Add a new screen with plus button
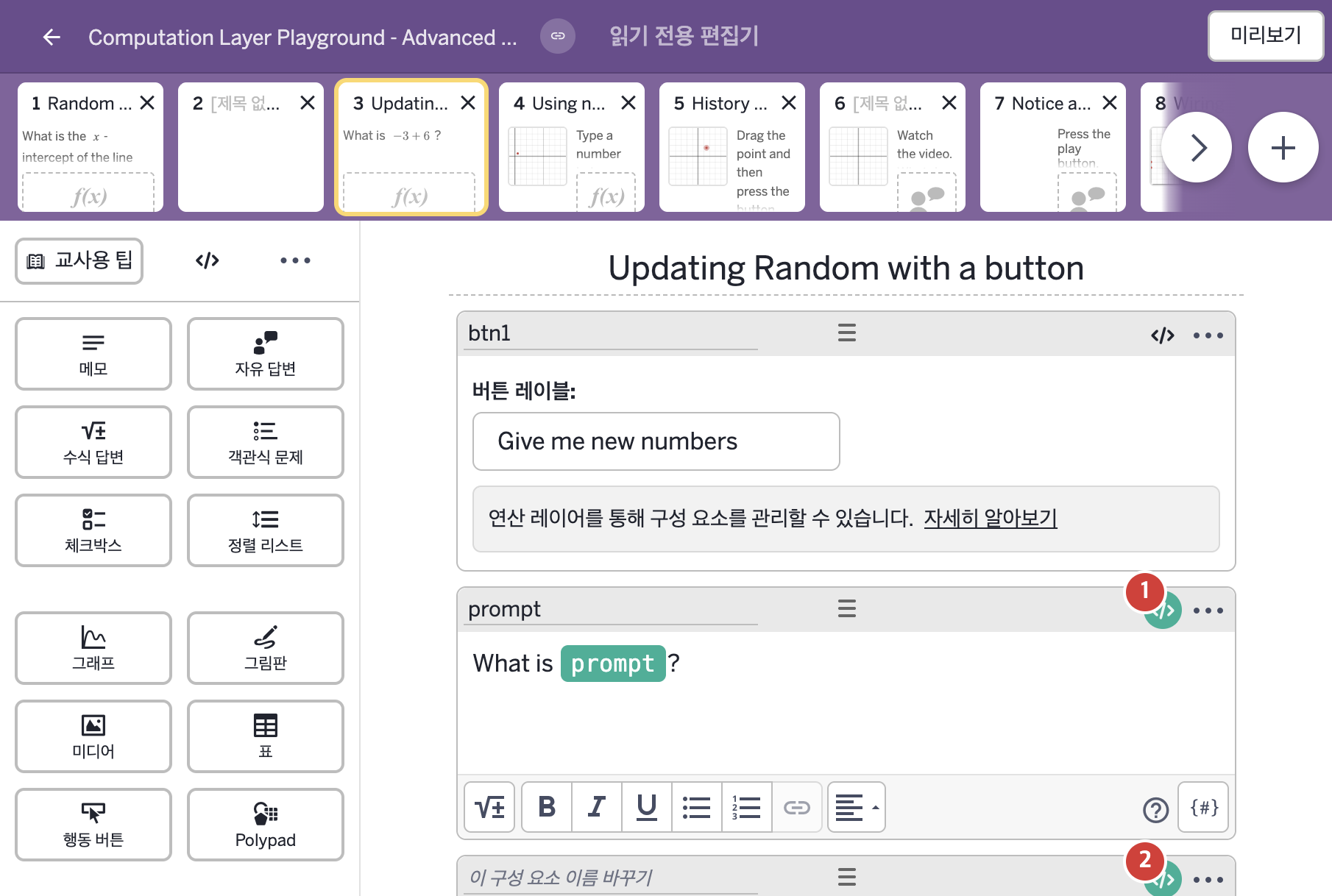This screenshot has width=1332, height=896. [x=1283, y=147]
